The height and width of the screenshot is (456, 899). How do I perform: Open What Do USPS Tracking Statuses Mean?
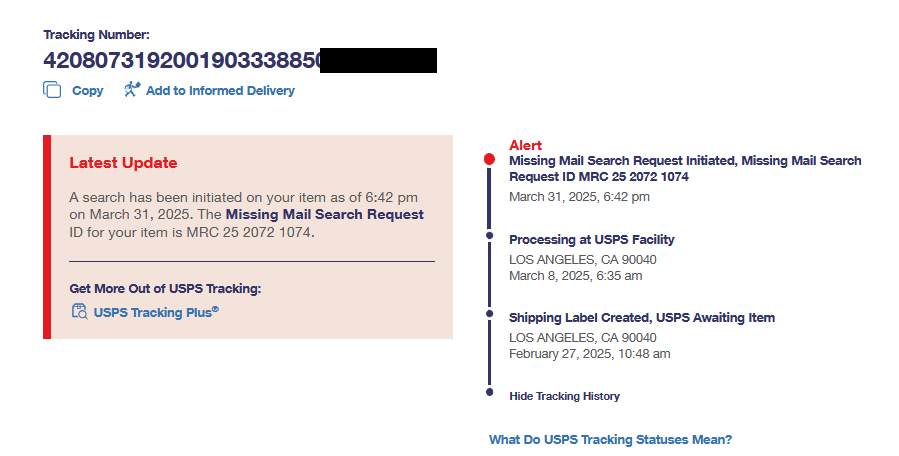pos(610,440)
